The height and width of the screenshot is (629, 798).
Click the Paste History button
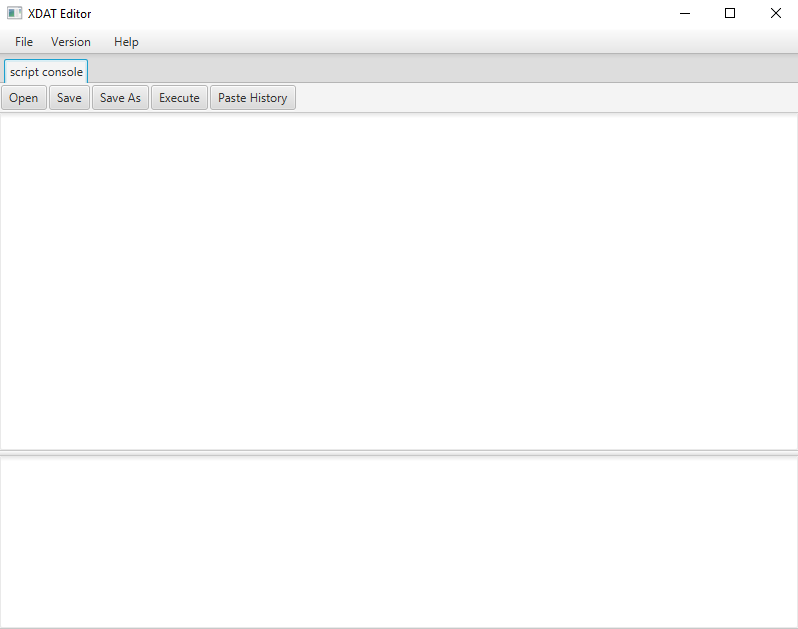(x=252, y=98)
